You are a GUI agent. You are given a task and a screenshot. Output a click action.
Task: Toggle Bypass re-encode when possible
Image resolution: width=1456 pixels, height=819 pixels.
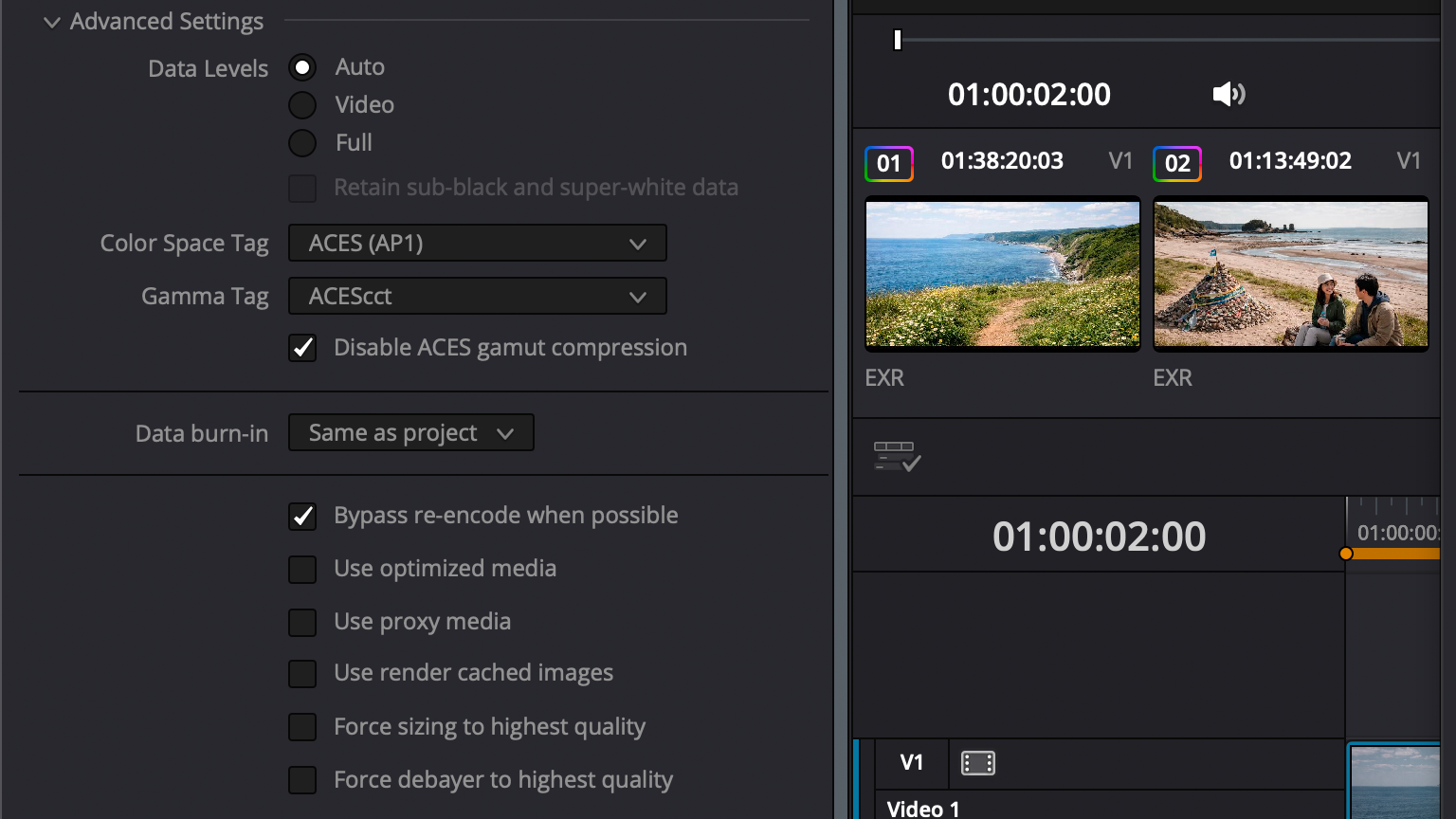(302, 516)
